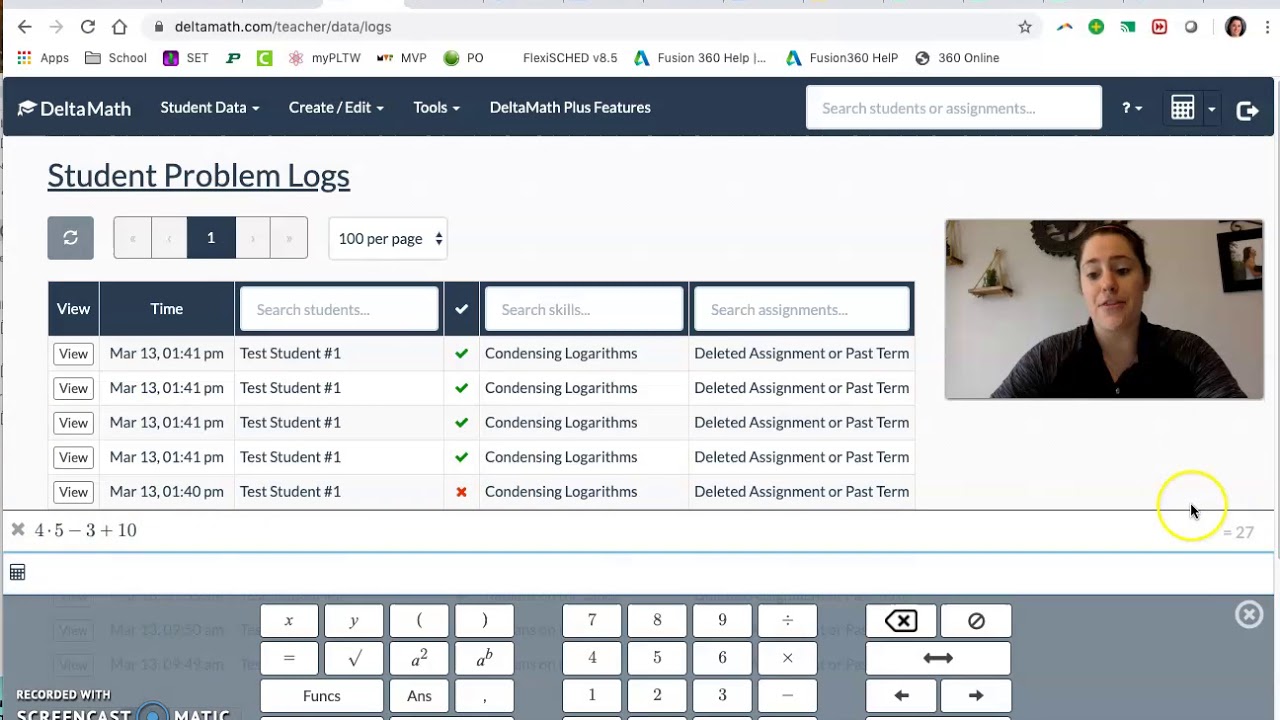Image resolution: width=1280 pixels, height=720 pixels.
Task: Open the 100 per page dropdown
Action: [388, 238]
